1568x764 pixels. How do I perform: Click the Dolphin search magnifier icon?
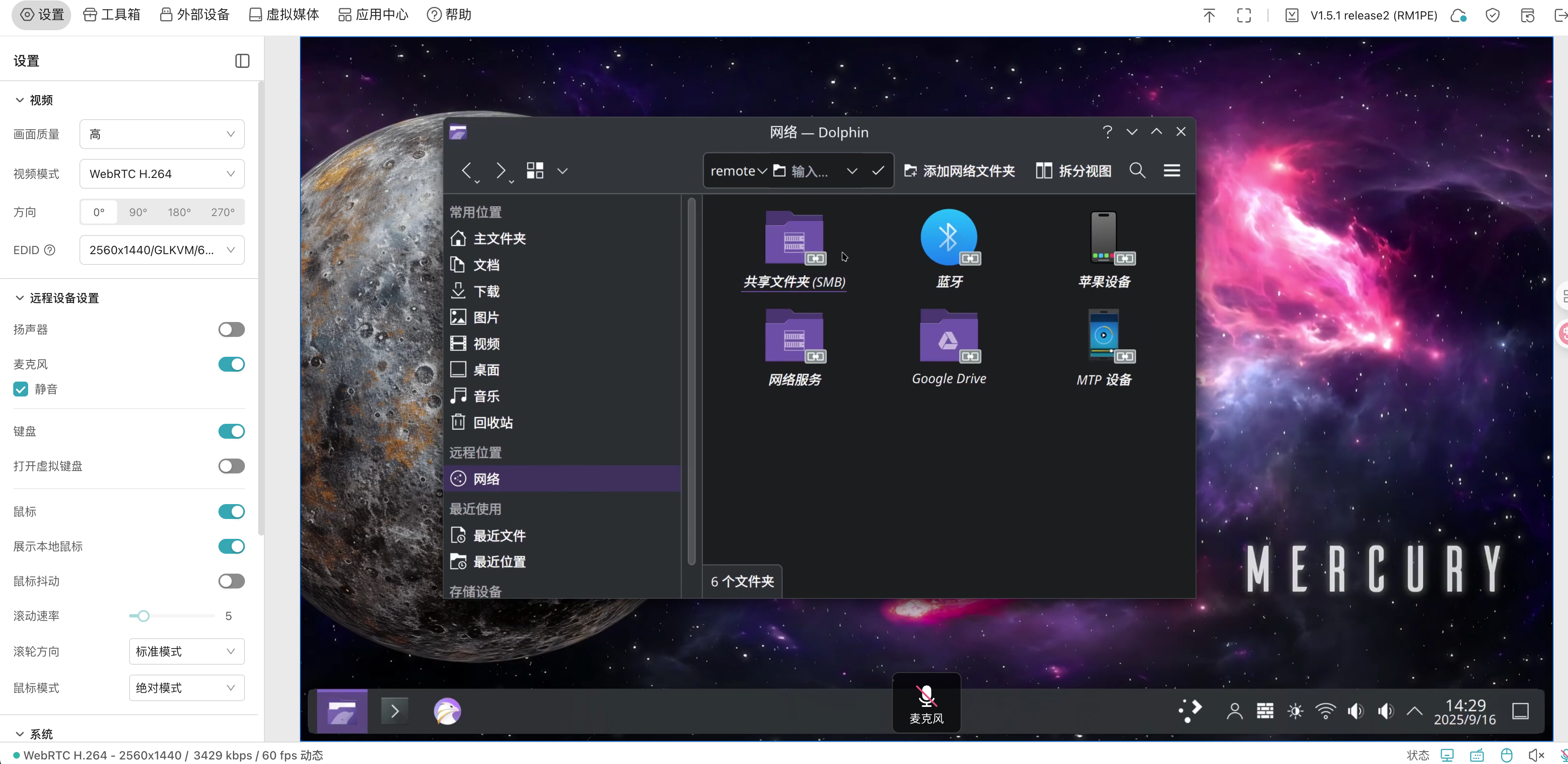pos(1137,171)
